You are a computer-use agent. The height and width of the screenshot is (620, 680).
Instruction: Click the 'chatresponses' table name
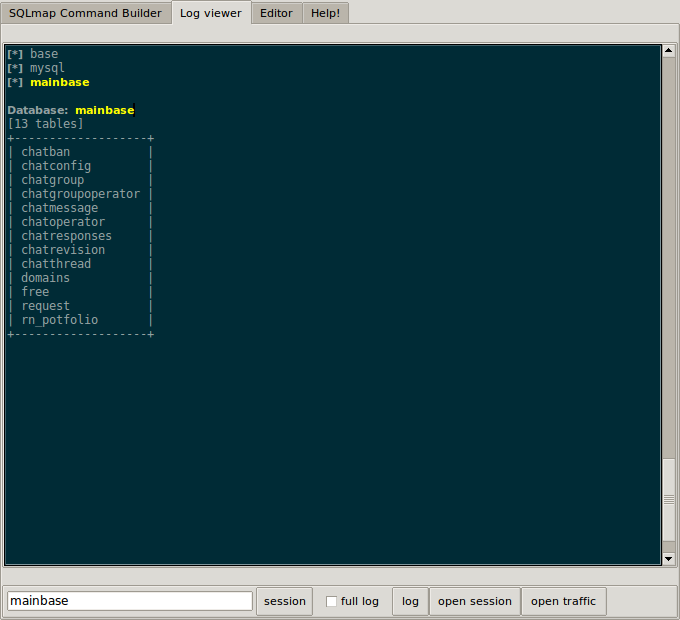(x=66, y=236)
